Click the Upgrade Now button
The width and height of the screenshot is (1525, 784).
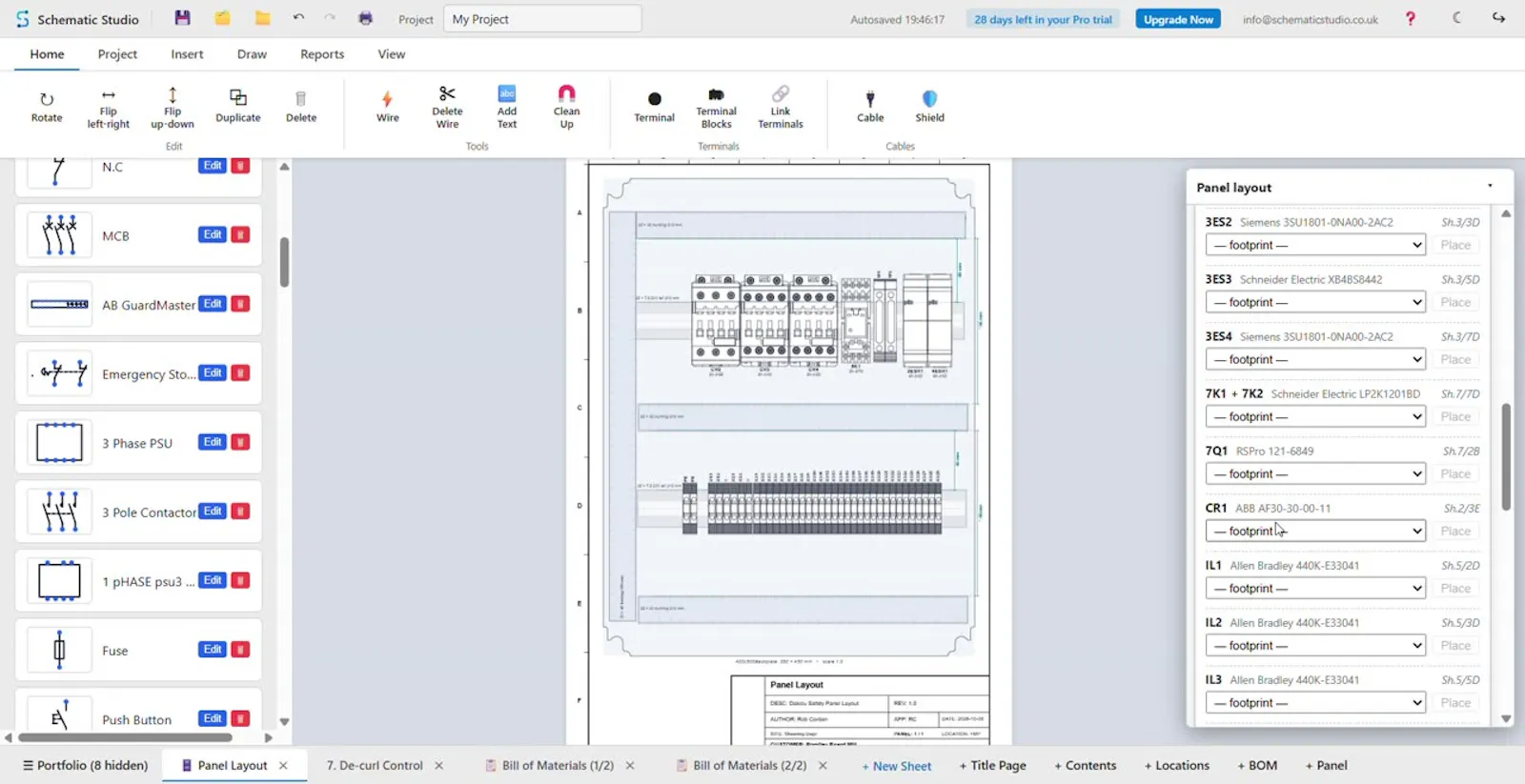pos(1178,19)
